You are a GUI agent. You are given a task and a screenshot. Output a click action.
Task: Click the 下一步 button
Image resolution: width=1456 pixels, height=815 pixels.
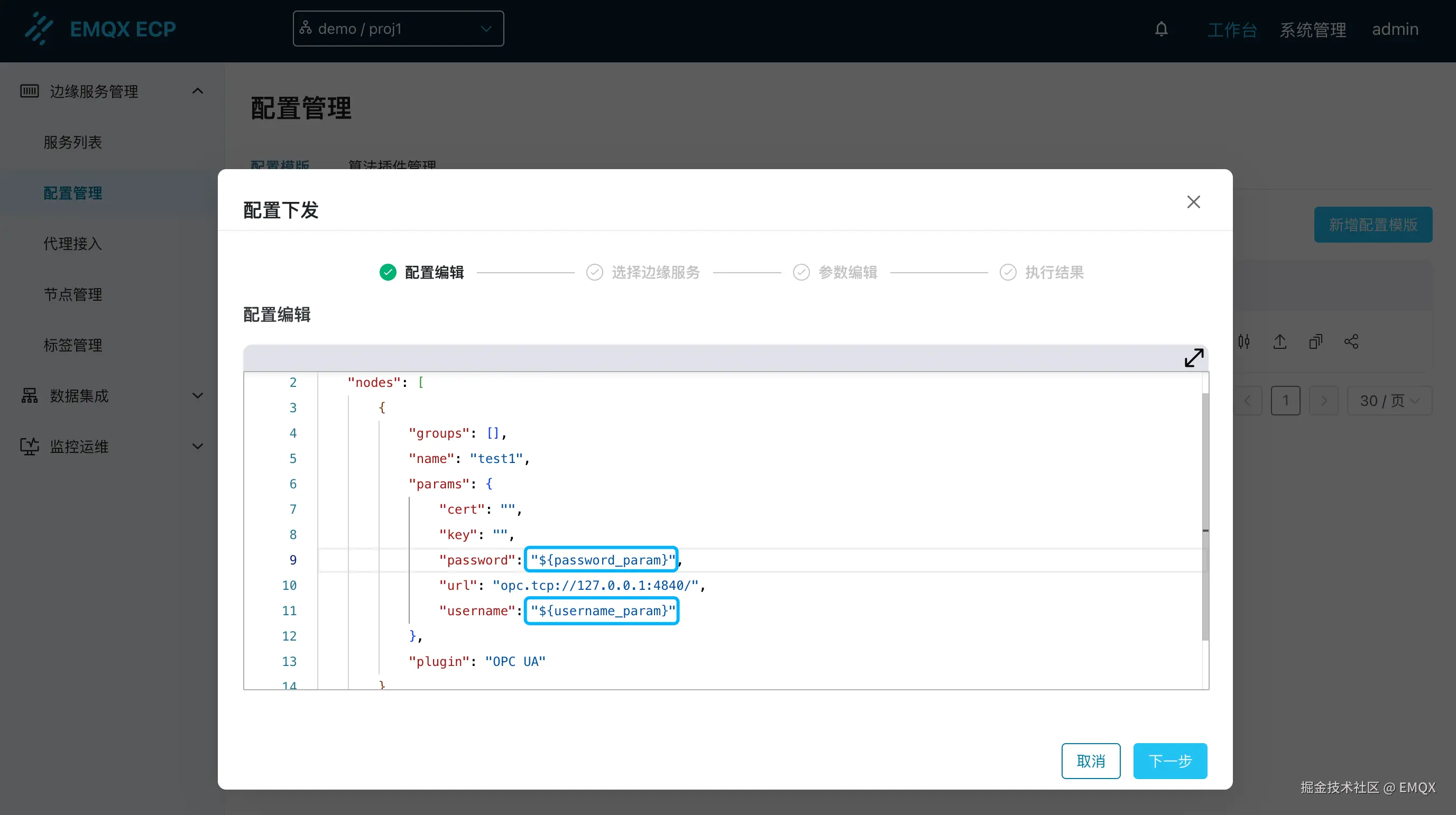coord(1169,761)
